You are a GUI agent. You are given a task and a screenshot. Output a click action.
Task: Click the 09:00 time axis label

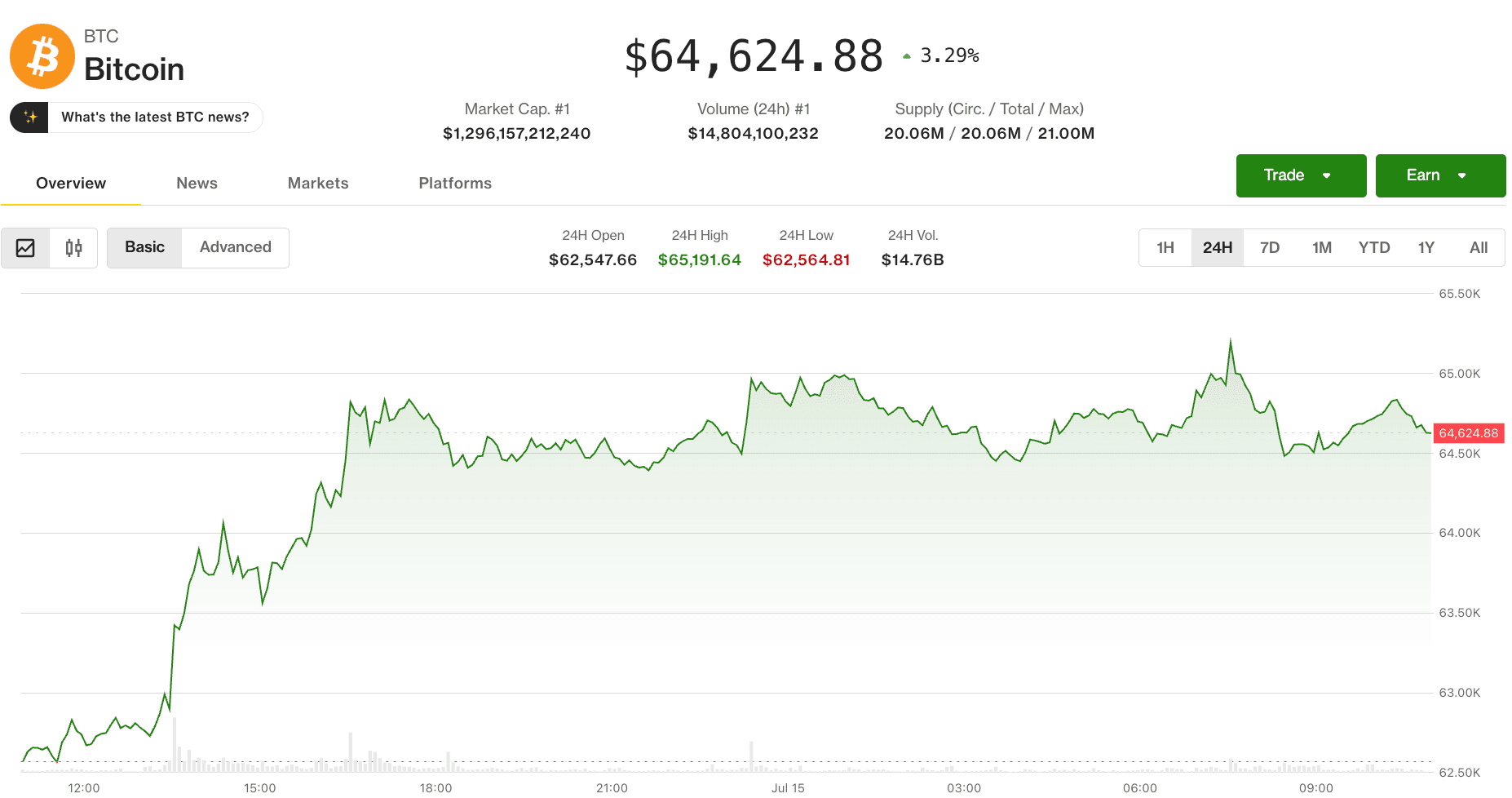(x=1316, y=788)
